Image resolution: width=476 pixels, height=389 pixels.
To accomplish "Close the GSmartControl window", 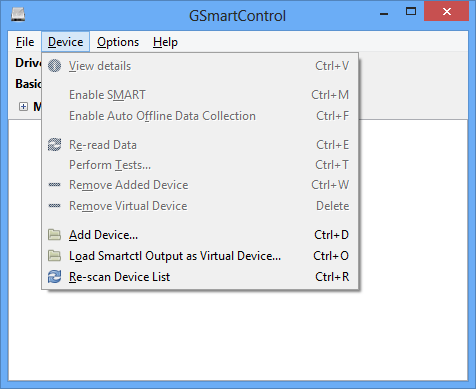I will coord(447,12).
